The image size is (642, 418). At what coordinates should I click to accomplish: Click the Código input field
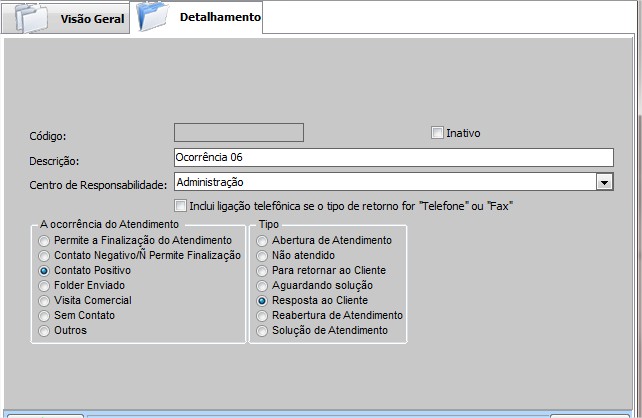point(239,132)
